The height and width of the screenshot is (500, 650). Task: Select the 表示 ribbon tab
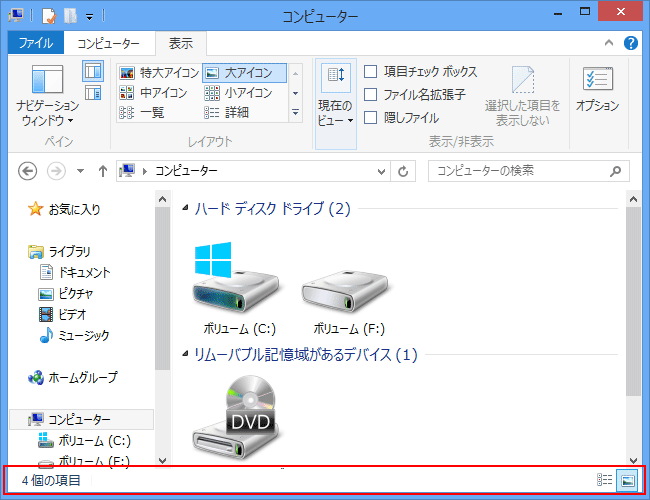tap(181, 43)
